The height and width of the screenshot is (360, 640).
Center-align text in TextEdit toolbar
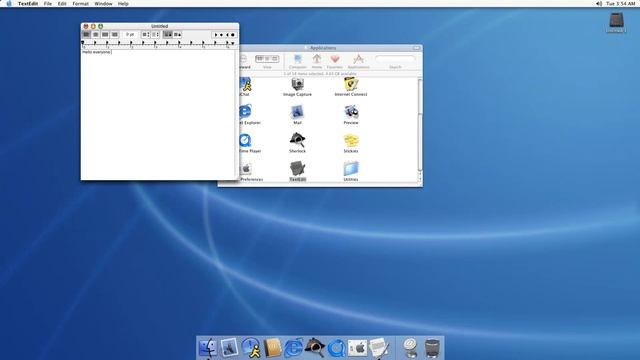coord(96,35)
